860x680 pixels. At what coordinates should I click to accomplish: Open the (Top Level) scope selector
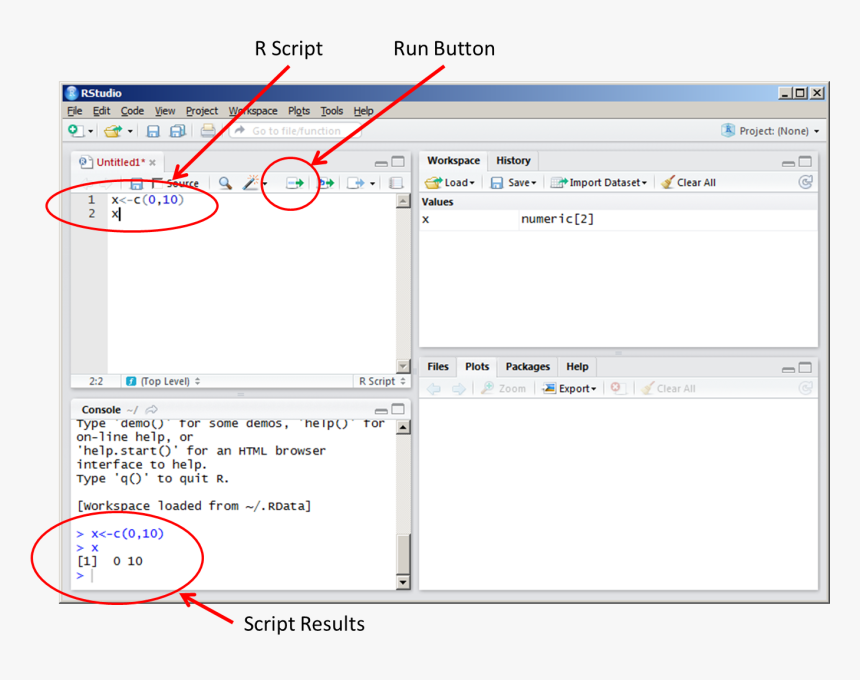pyautogui.click(x=163, y=381)
